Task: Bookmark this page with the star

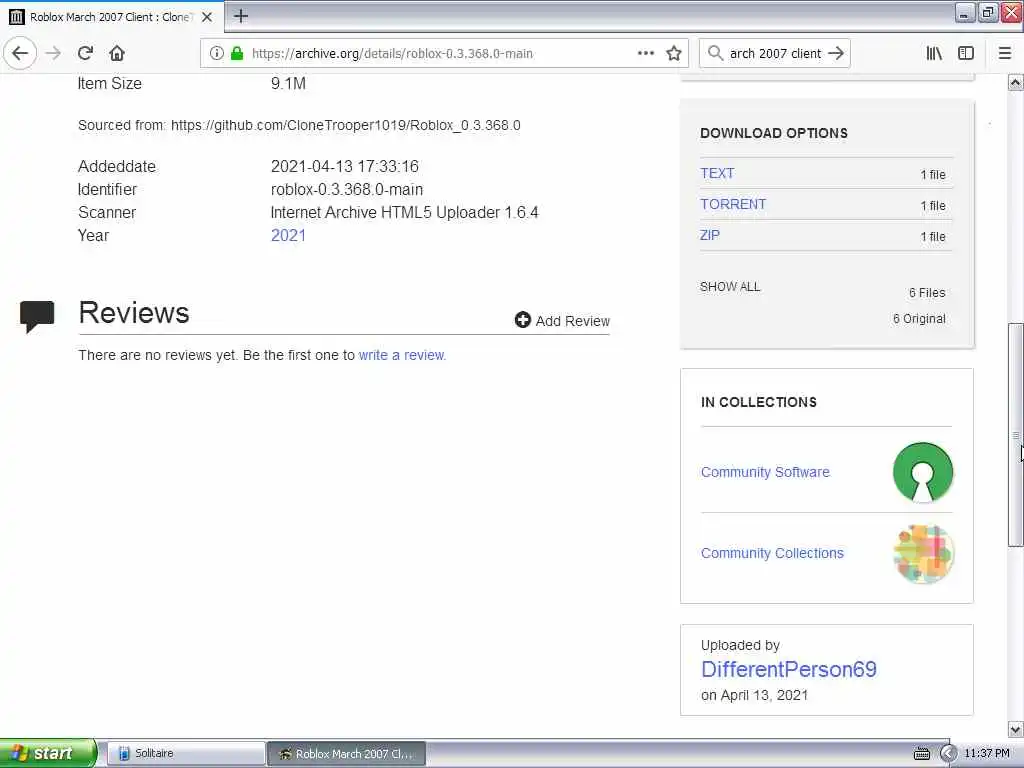Action: point(674,54)
